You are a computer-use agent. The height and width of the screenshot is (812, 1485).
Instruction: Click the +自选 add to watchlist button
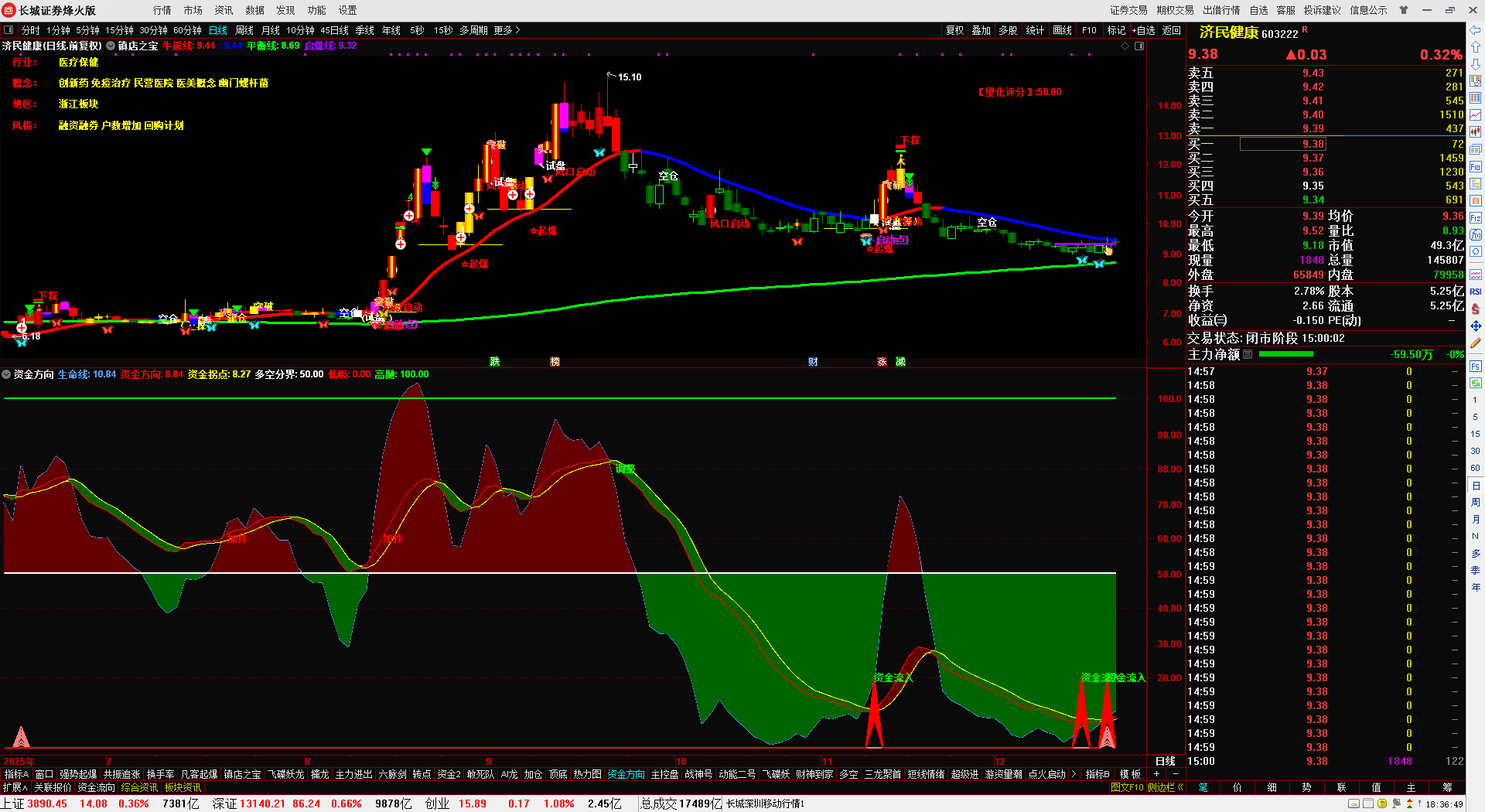(1143, 30)
